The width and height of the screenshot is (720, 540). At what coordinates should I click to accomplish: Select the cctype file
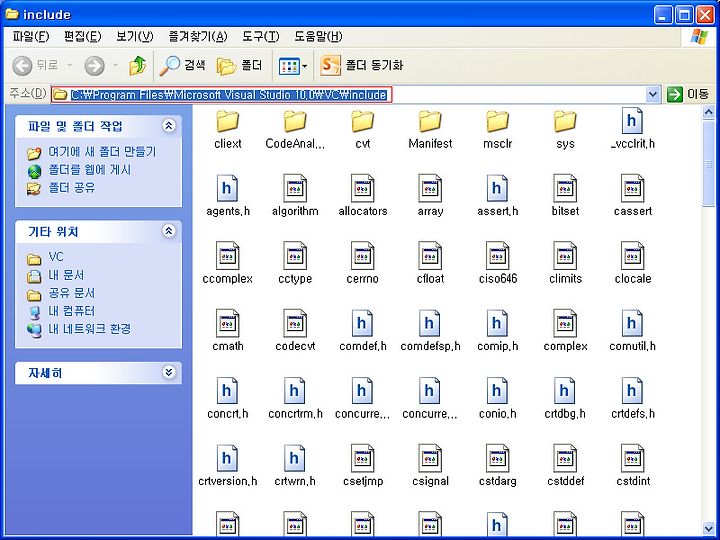pyautogui.click(x=295, y=264)
